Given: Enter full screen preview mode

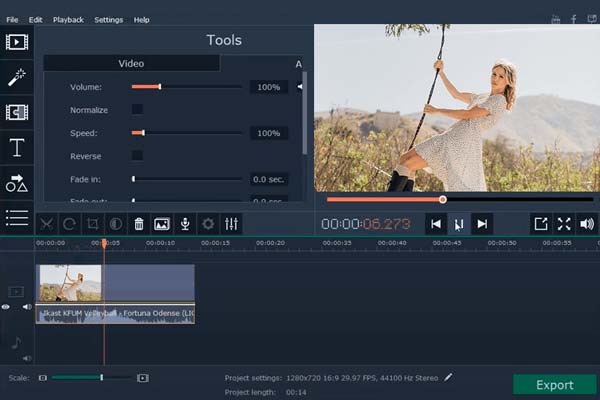Looking at the screenshot, I should click(564, 224).
